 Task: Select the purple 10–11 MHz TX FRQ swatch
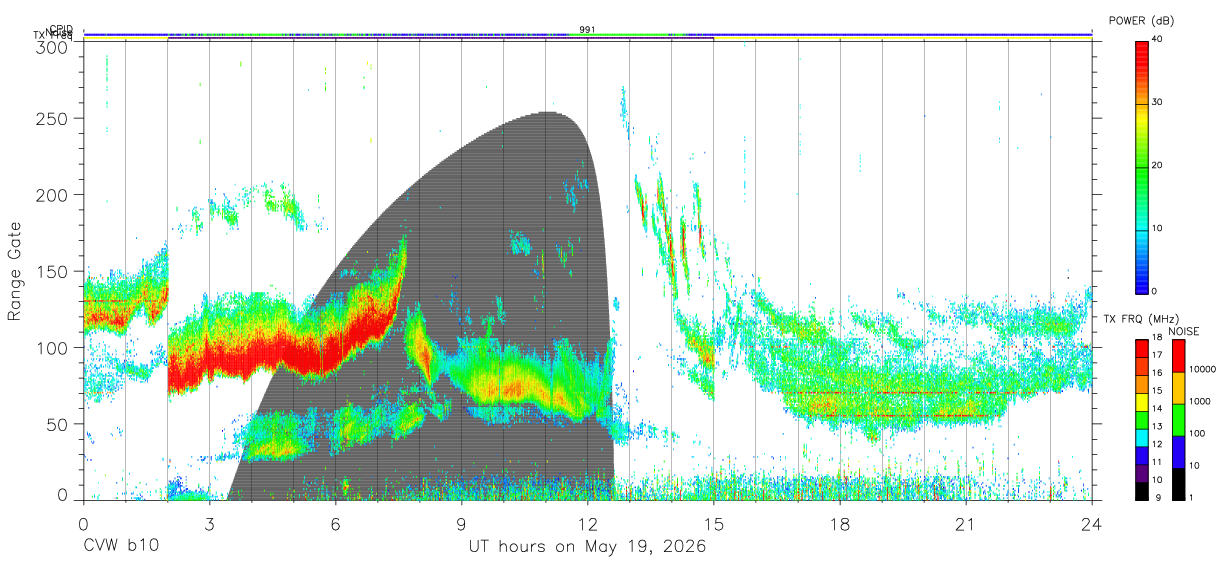(1141, 472)
